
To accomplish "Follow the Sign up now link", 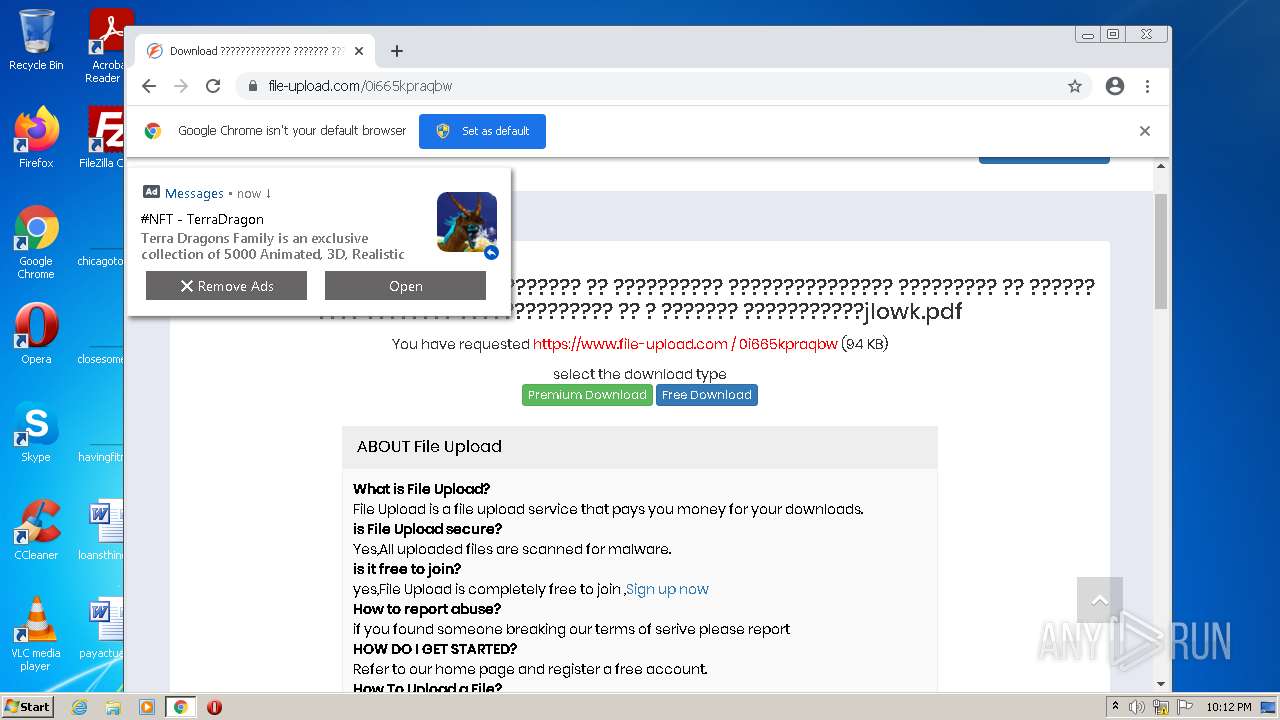I will [667, 589].
